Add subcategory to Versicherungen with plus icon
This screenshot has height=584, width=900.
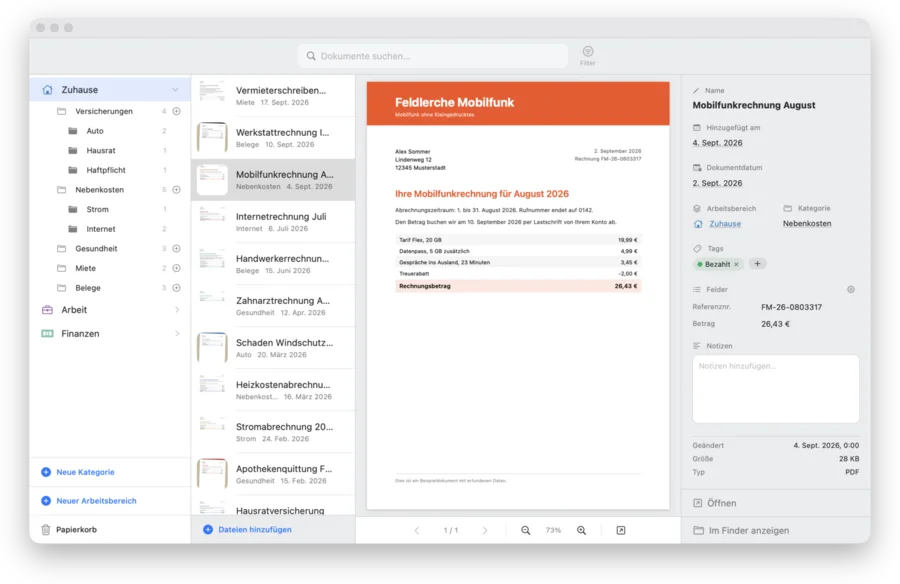click(177, 111)
